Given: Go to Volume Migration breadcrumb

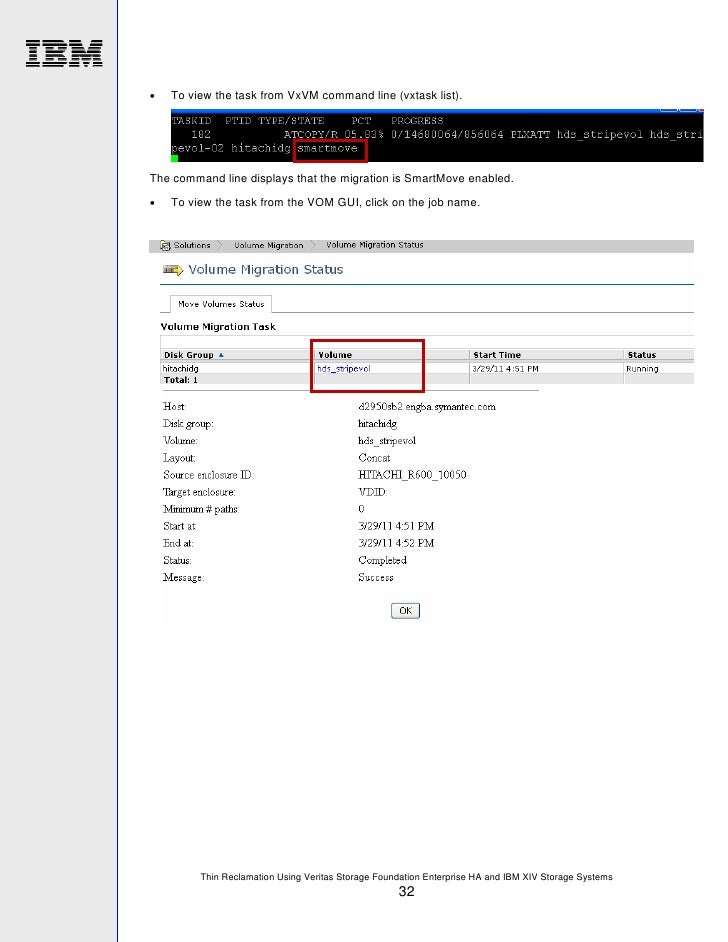Looking at the screenshot, I should pyautogui.click(x=268, y=245).
